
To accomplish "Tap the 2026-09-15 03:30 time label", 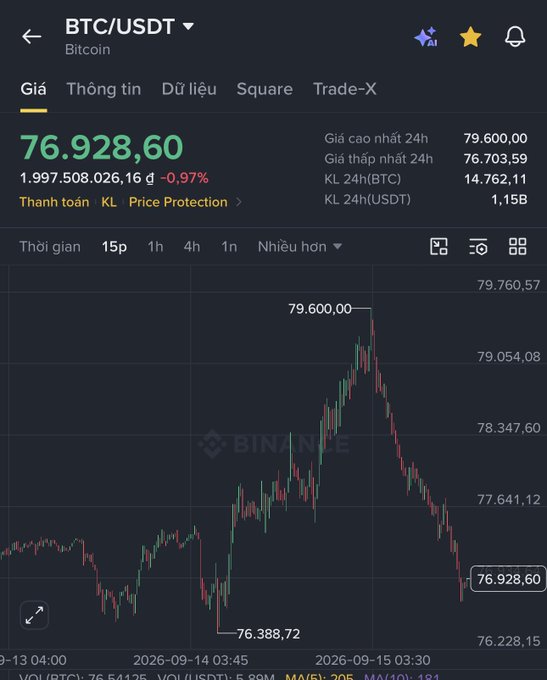I will 373,660.
